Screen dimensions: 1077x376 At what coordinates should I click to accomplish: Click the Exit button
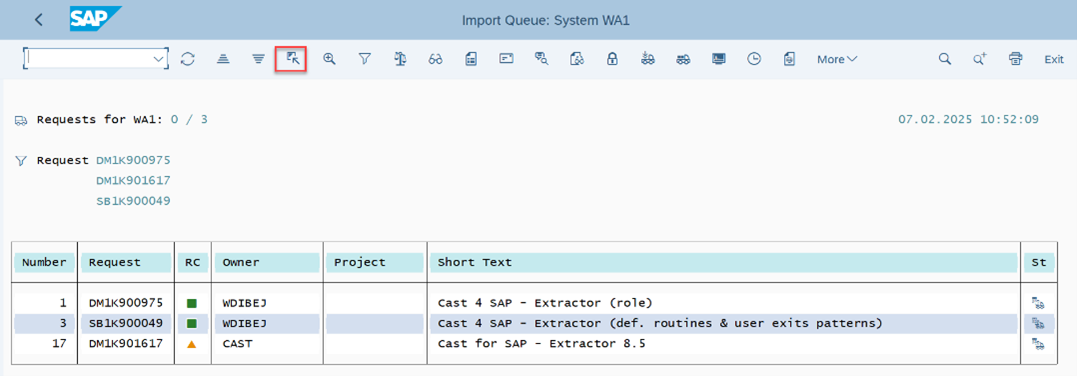[x=1054, y=59]
